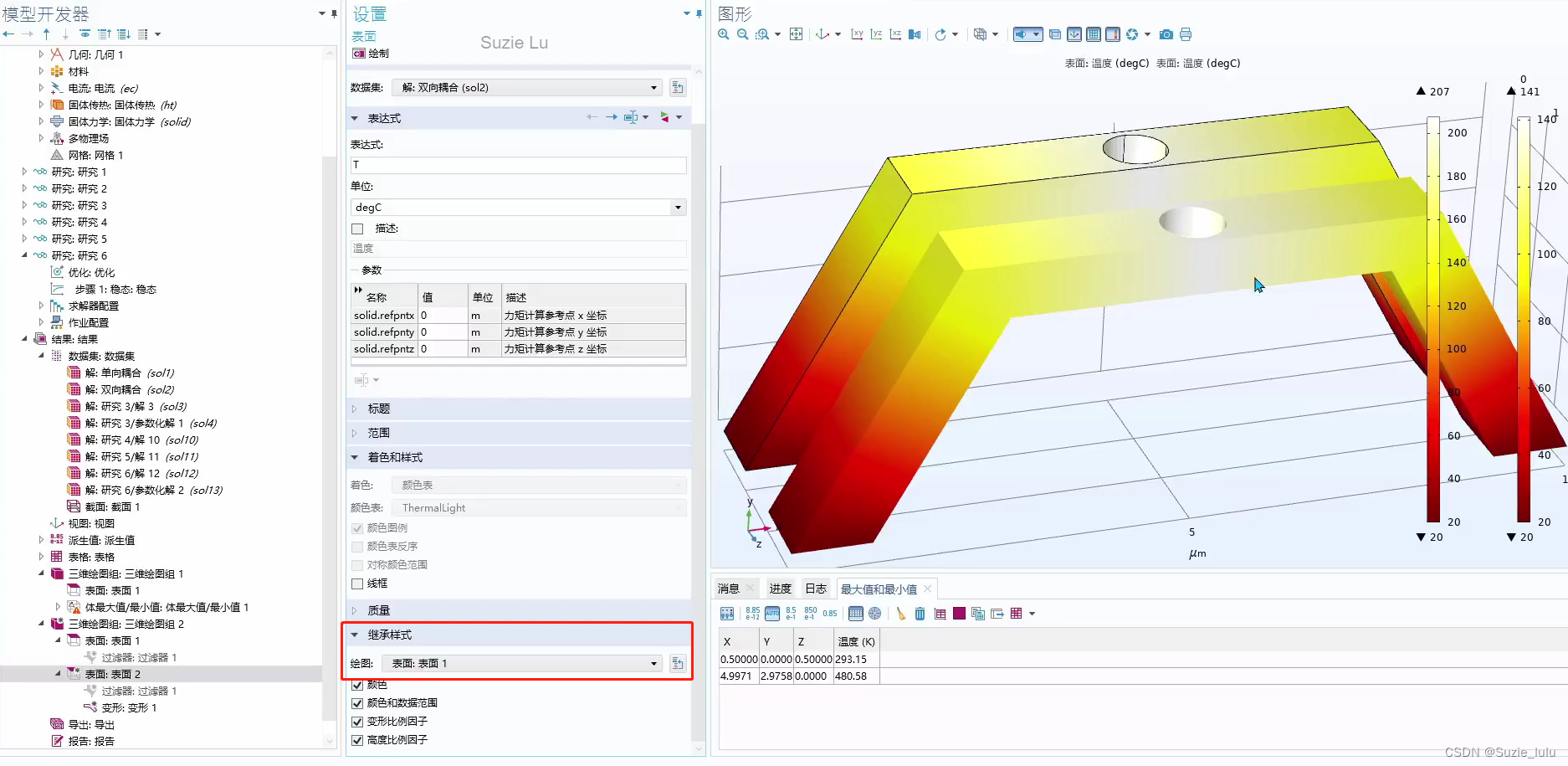Click the magenta color swatch in table toolbar
The image size is (1568, 766).
(x=959, y=613)
